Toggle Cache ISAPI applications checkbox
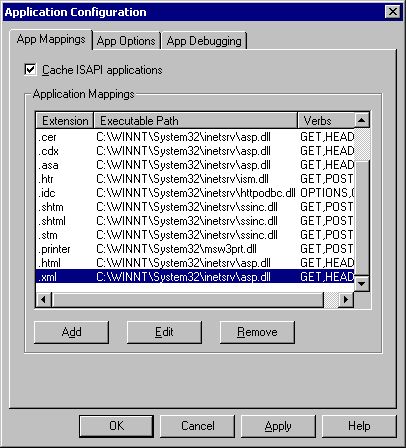406x448 pixels. (30, 70)
